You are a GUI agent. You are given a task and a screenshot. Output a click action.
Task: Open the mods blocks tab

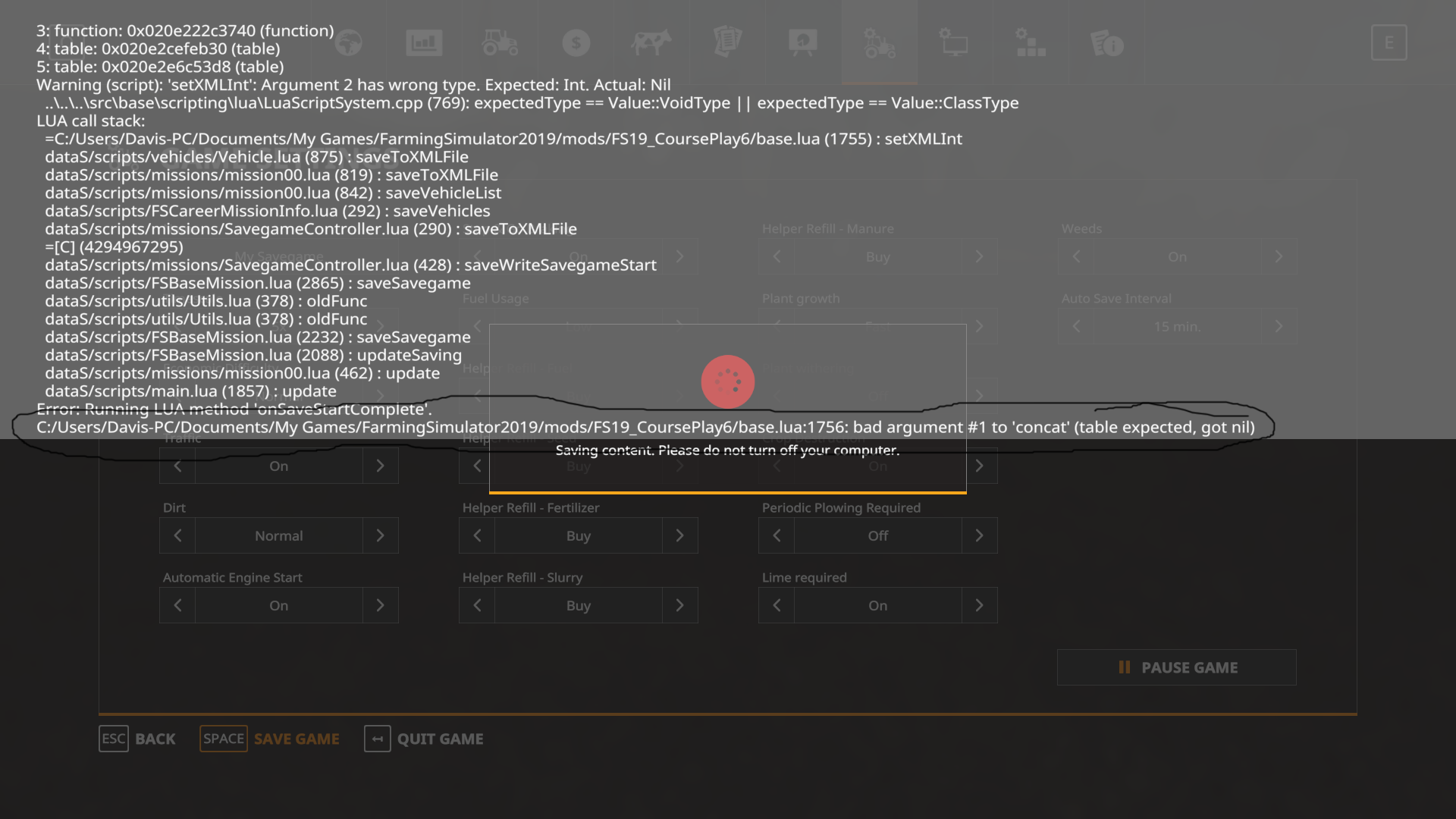(1029, 43)
